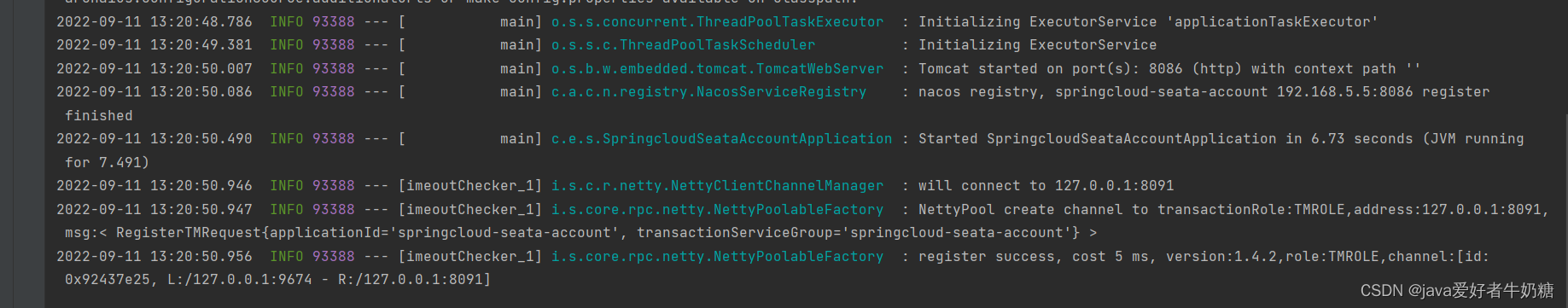
Task: Select timestamp 2022-09-11 13:20:50.946
Action: click(154, 186)
